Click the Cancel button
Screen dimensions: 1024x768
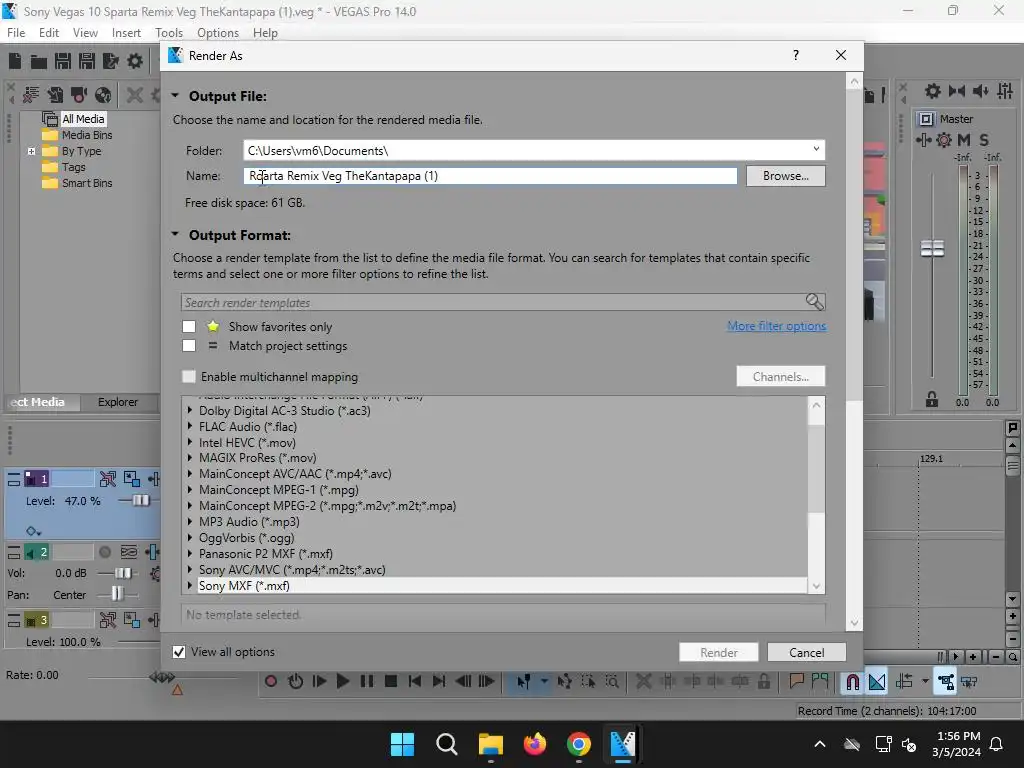click(x=807, y=652)
